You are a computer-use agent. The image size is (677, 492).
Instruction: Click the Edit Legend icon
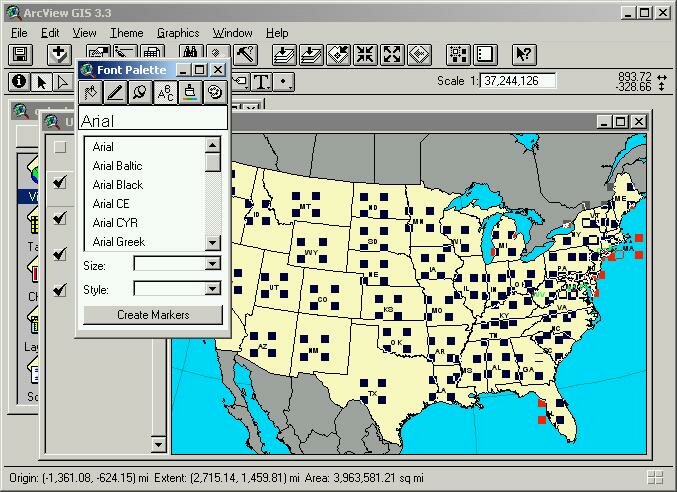[x=125, y=51]
